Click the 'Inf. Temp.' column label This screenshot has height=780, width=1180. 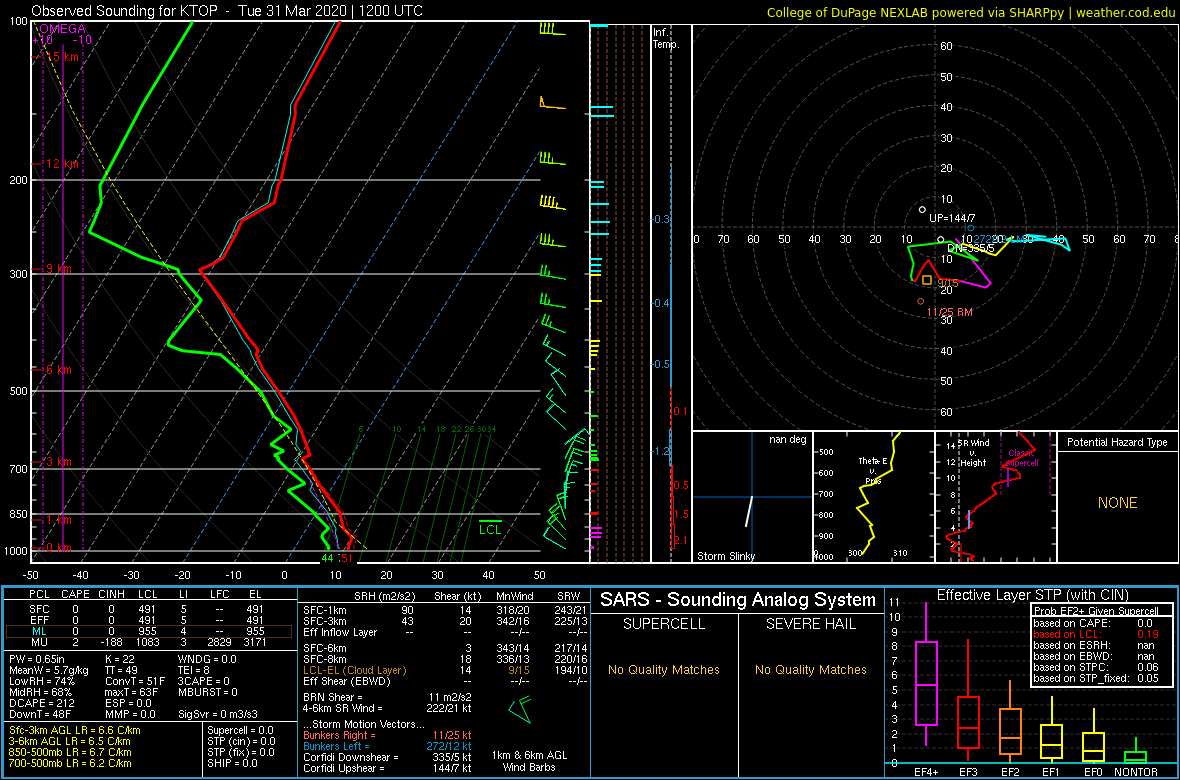(x=667, y=39)
